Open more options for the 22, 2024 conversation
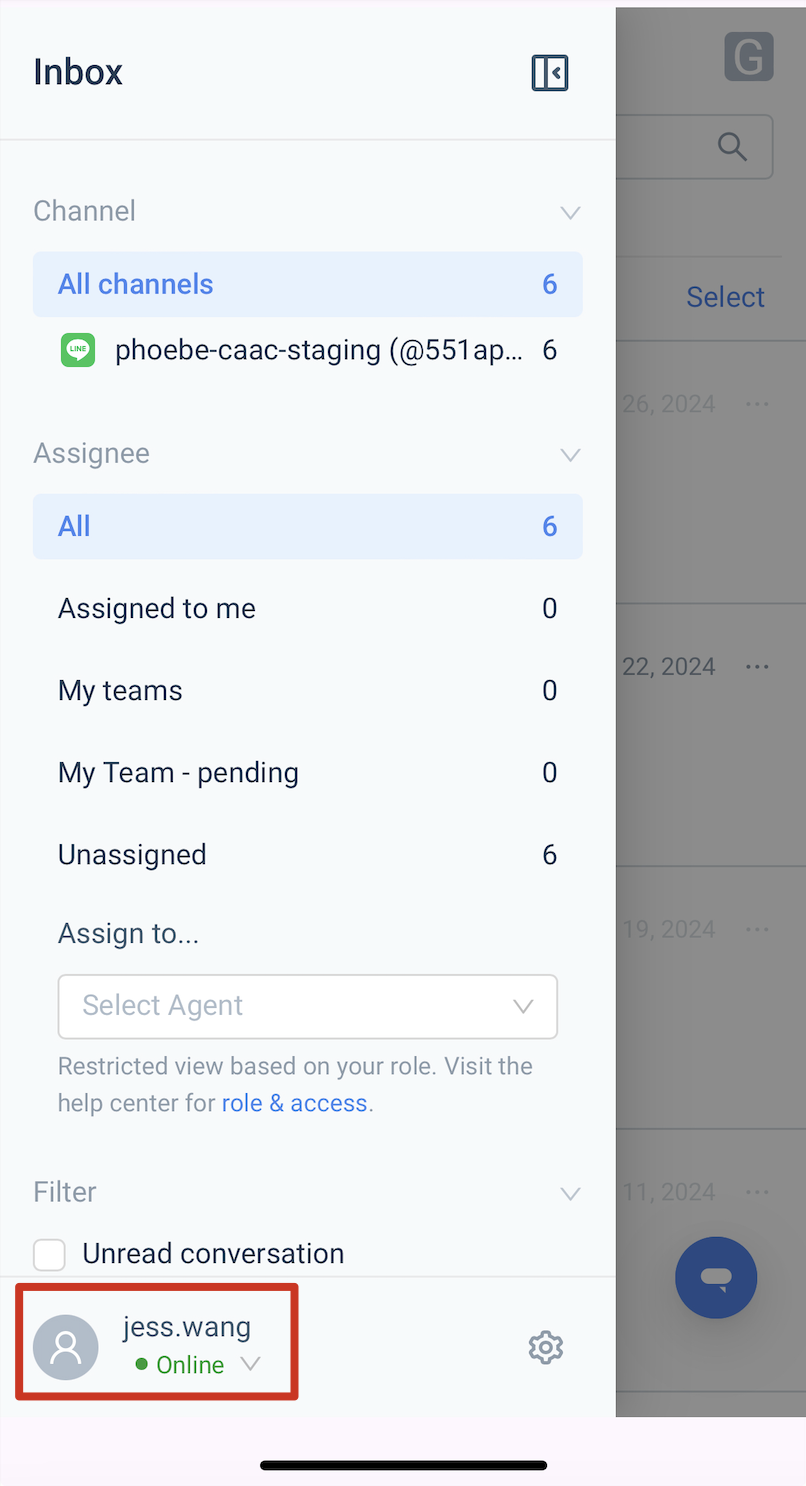Image resolution: width=806 pixels, height=1486 pixels. click(757, 666)
